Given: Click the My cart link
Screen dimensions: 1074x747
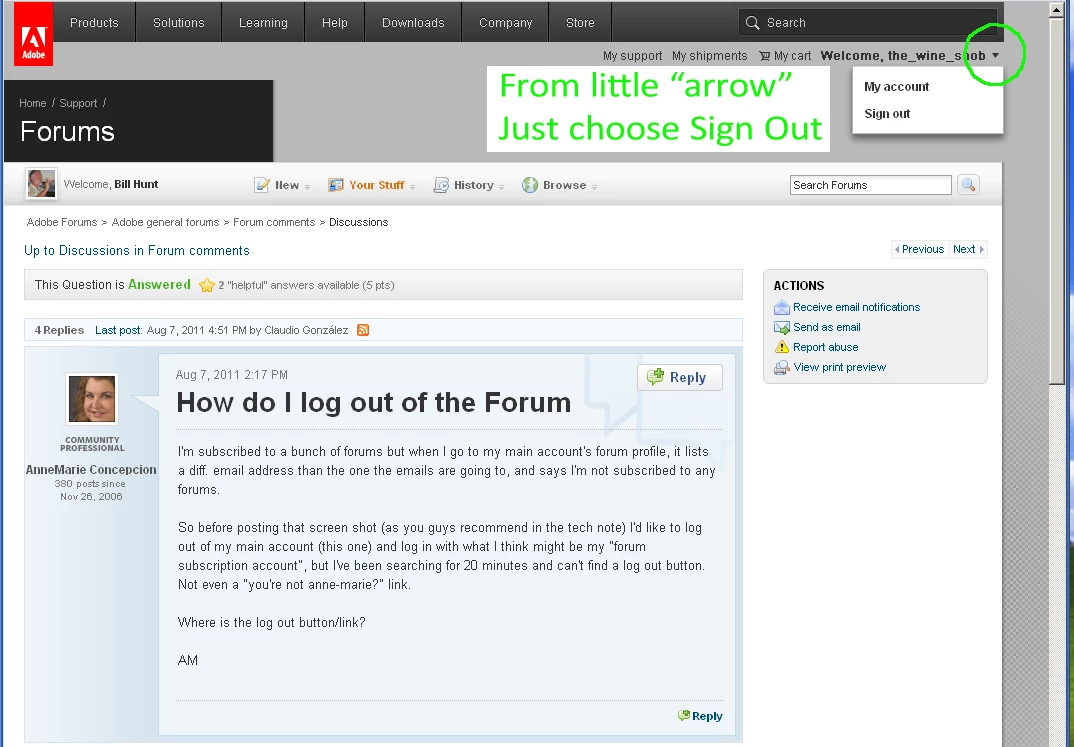Looking at the screenshot, I should pyautogui.click(x=792, y=56).
